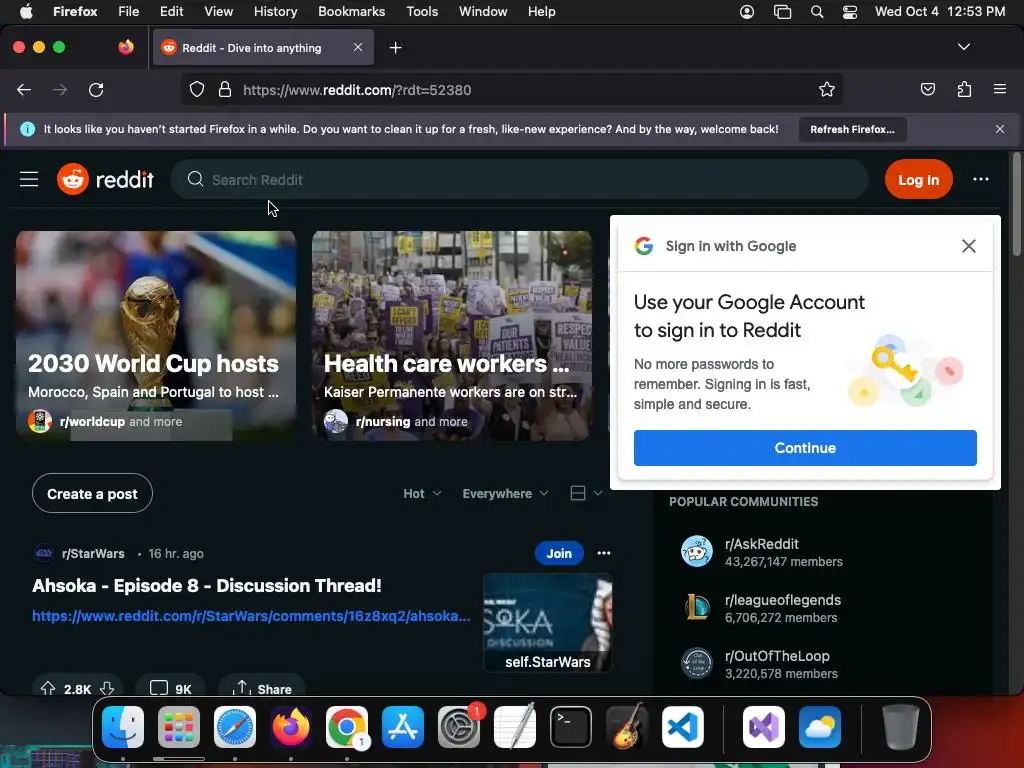Image resolution: width=1024 pixels, height=768 pixels.
Task: Open a new browser tab
Action: [x=395, y=48]
